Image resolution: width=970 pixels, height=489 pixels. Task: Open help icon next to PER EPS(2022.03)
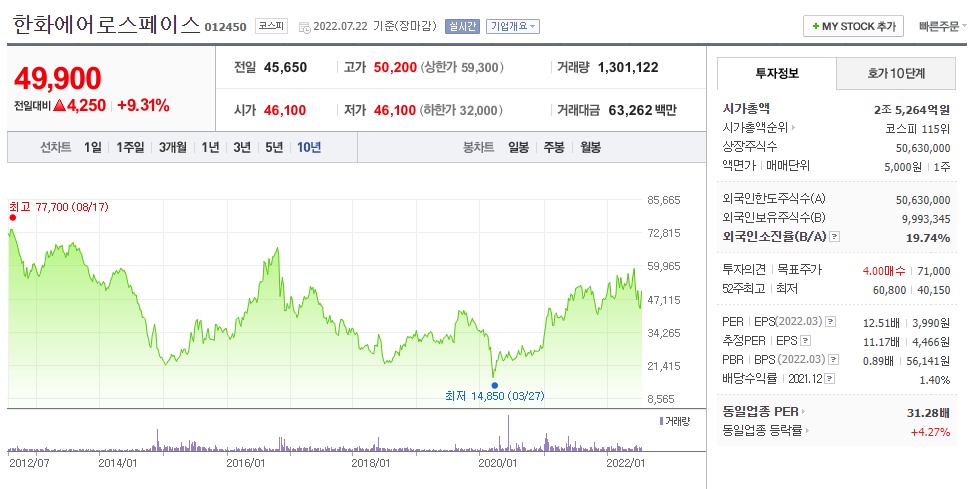(831, 322)
